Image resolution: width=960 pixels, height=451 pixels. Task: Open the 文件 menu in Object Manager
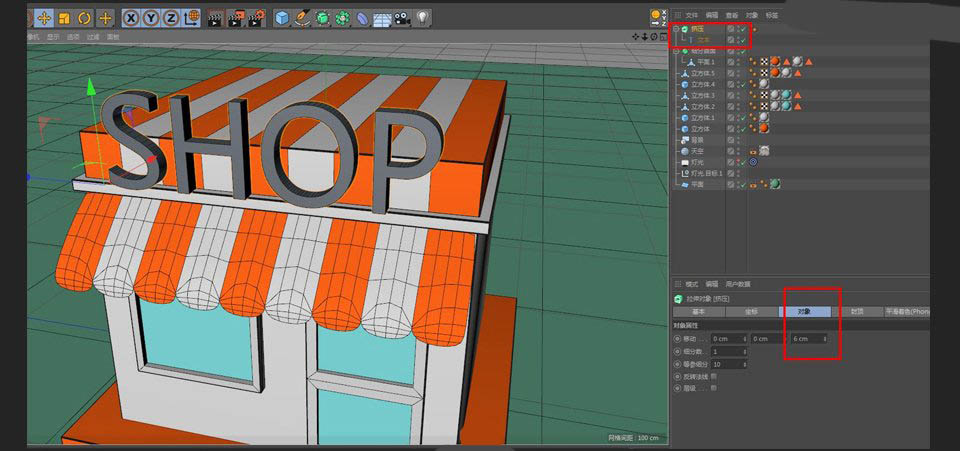[691, 16]
